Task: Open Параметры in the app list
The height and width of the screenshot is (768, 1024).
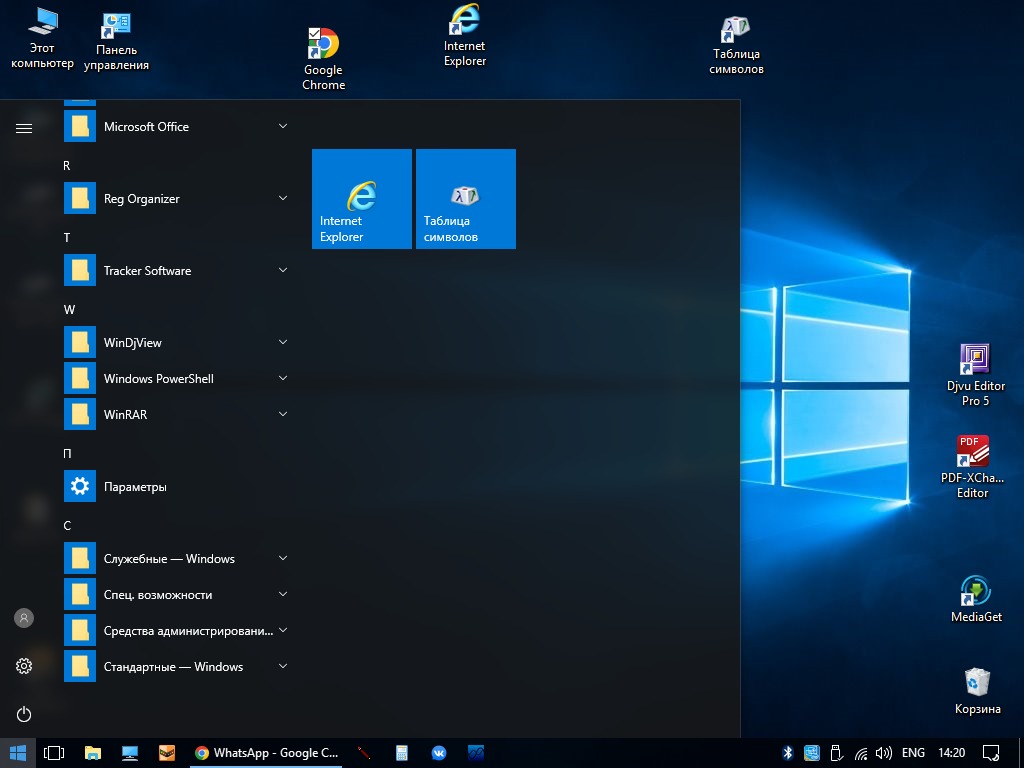Action: click(x=178, y=487)
